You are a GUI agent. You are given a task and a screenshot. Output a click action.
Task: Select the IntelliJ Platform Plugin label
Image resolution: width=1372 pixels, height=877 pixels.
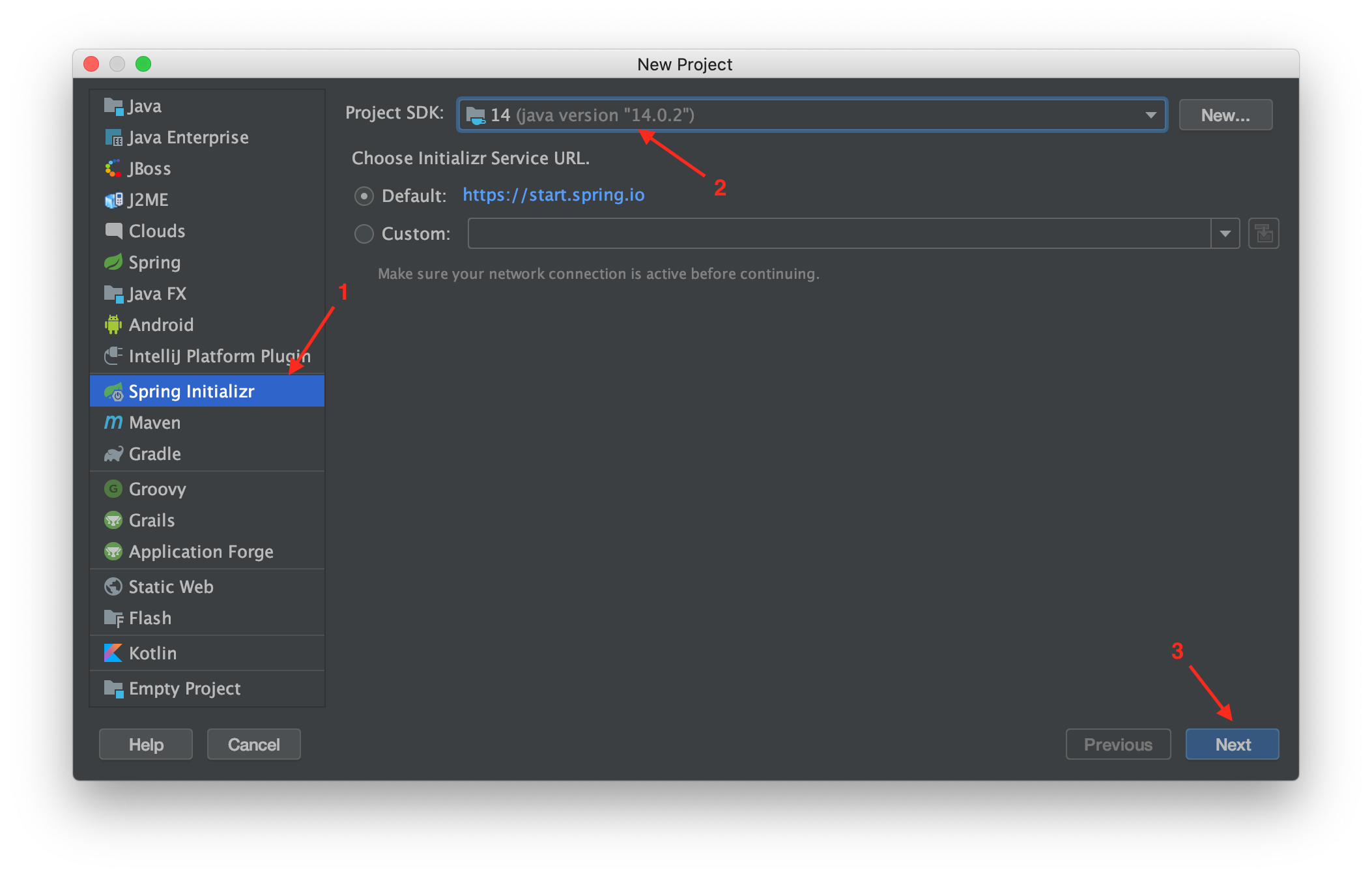pyautogui.click(x=220, y=356)
